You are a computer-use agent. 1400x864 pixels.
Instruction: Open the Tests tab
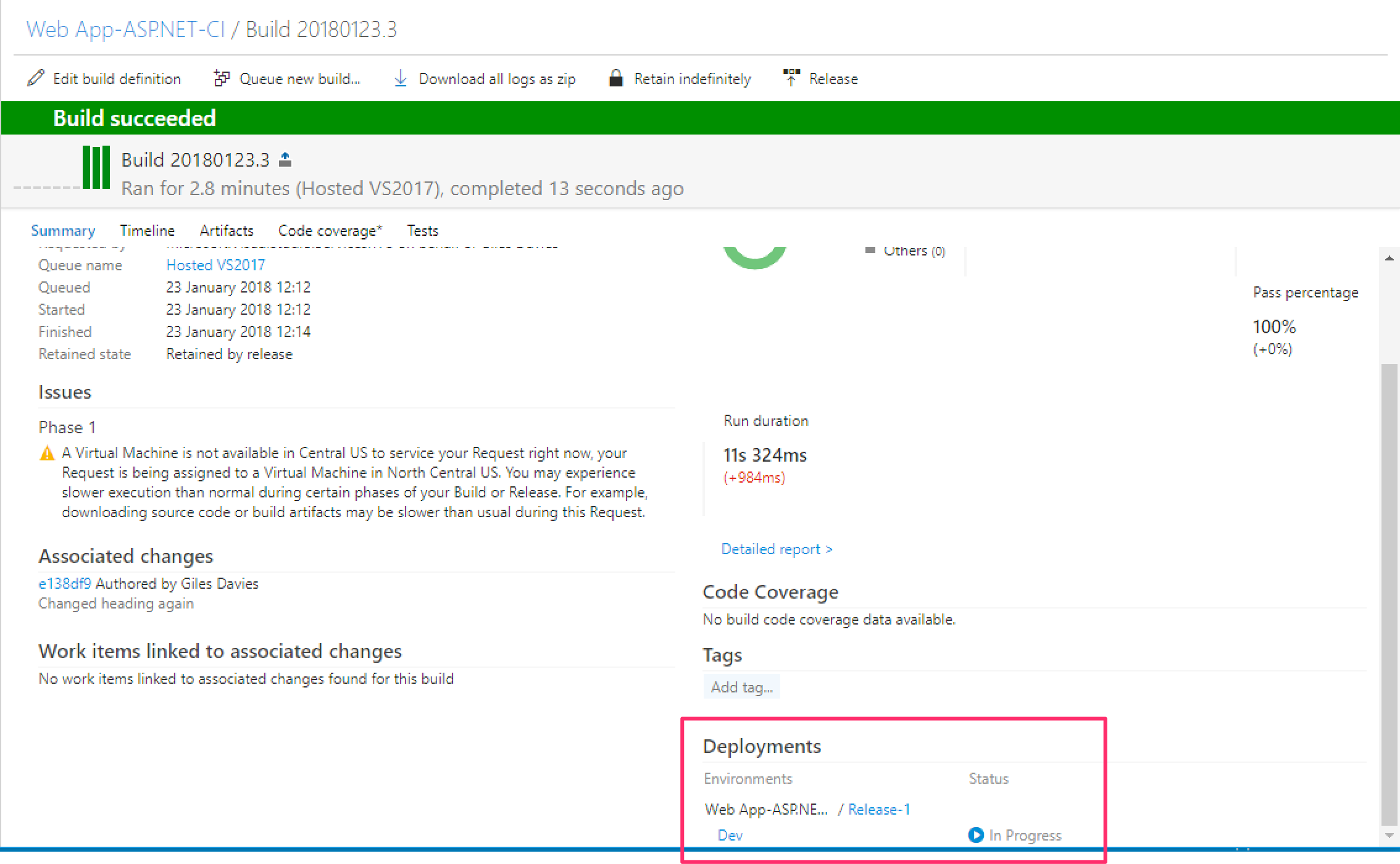point(422,231)
